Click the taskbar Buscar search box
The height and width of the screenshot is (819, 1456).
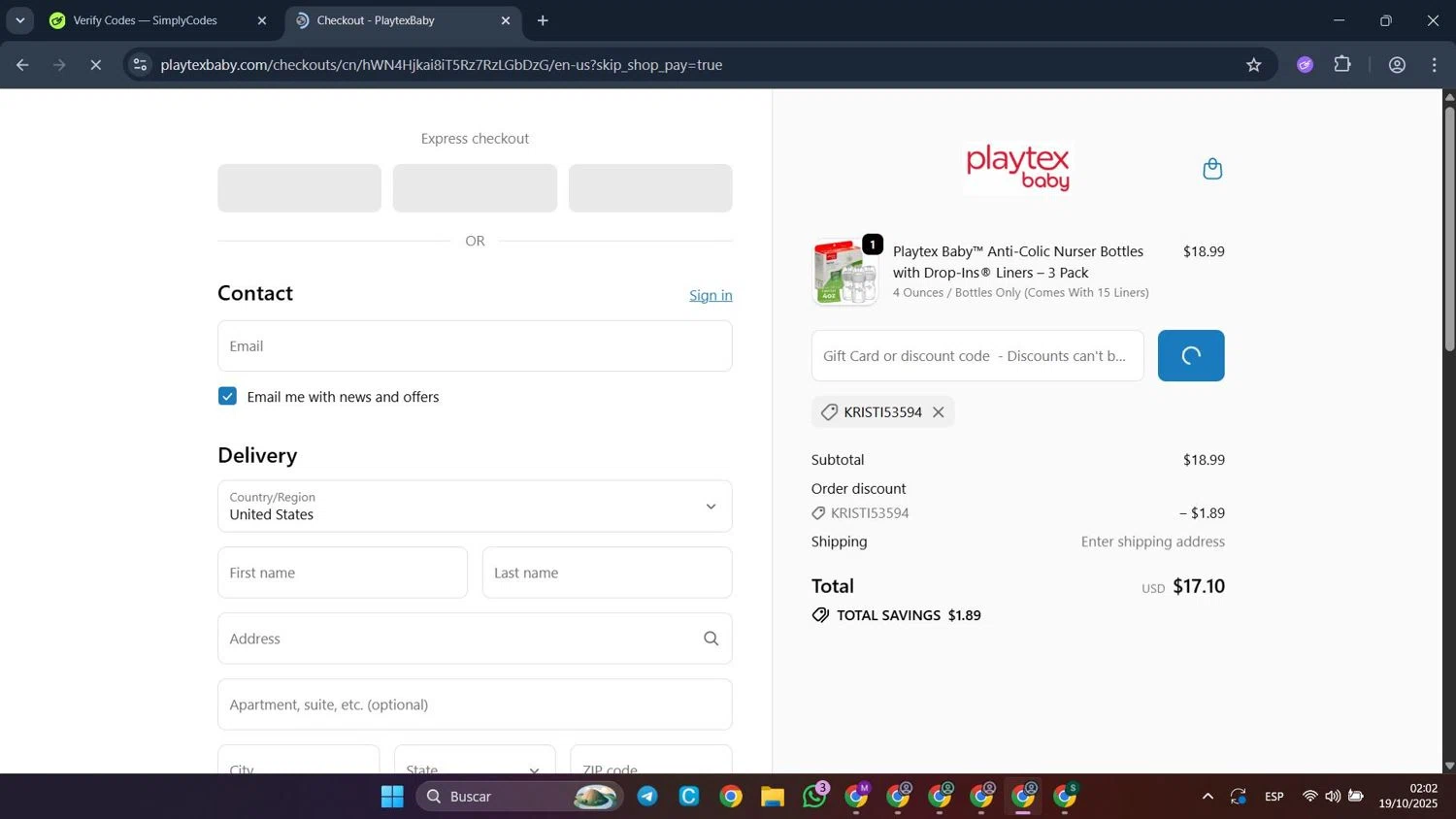pyautogui.click(x=519, y=797)
